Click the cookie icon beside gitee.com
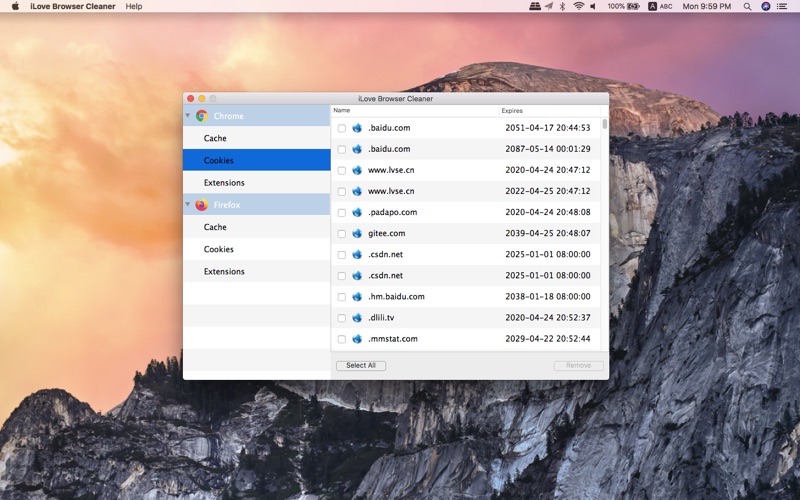800x500 pixels. pos(357,234)
